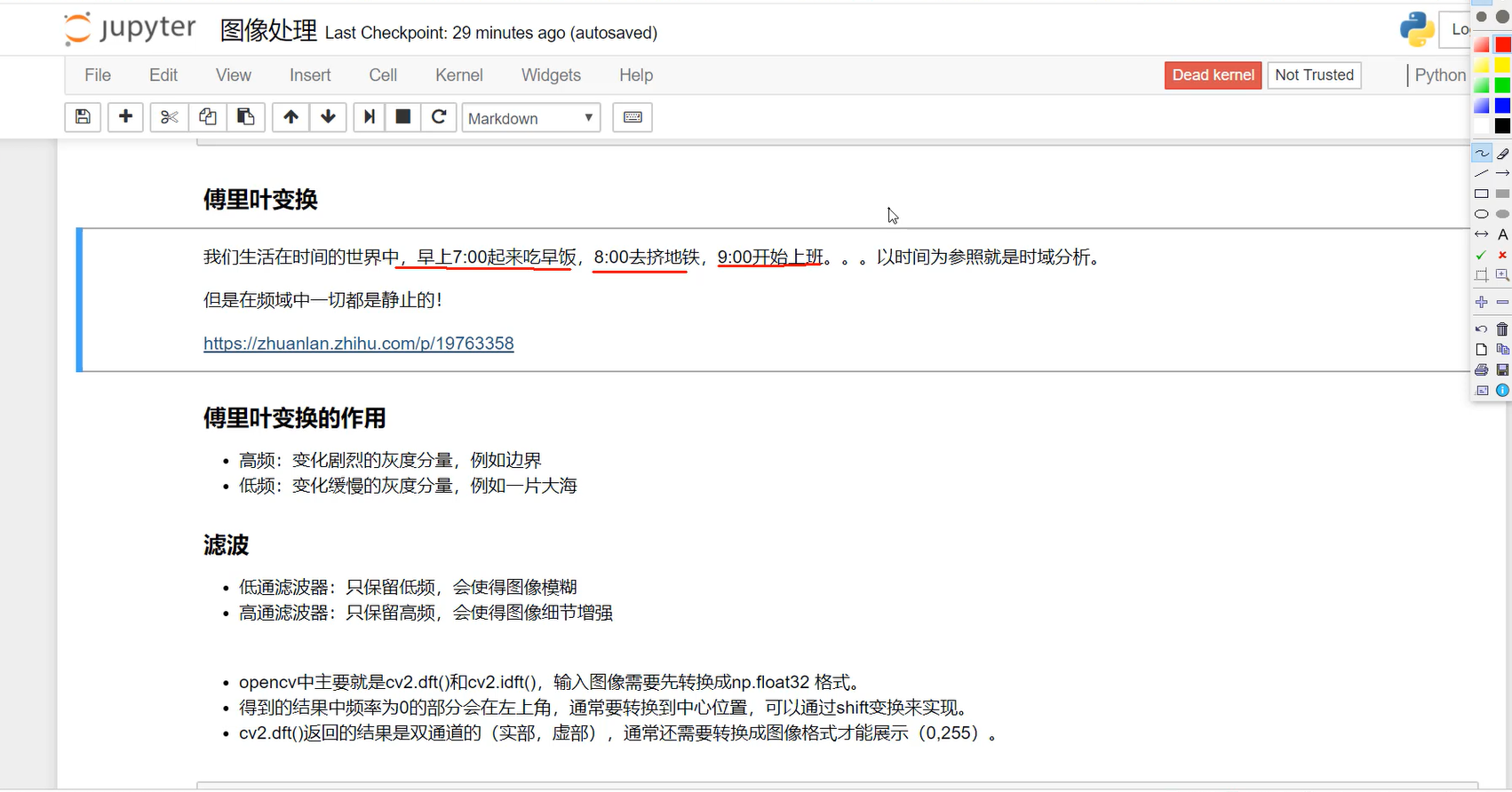Select the freehand pen drawing tool

click(x=1482, y=154)
